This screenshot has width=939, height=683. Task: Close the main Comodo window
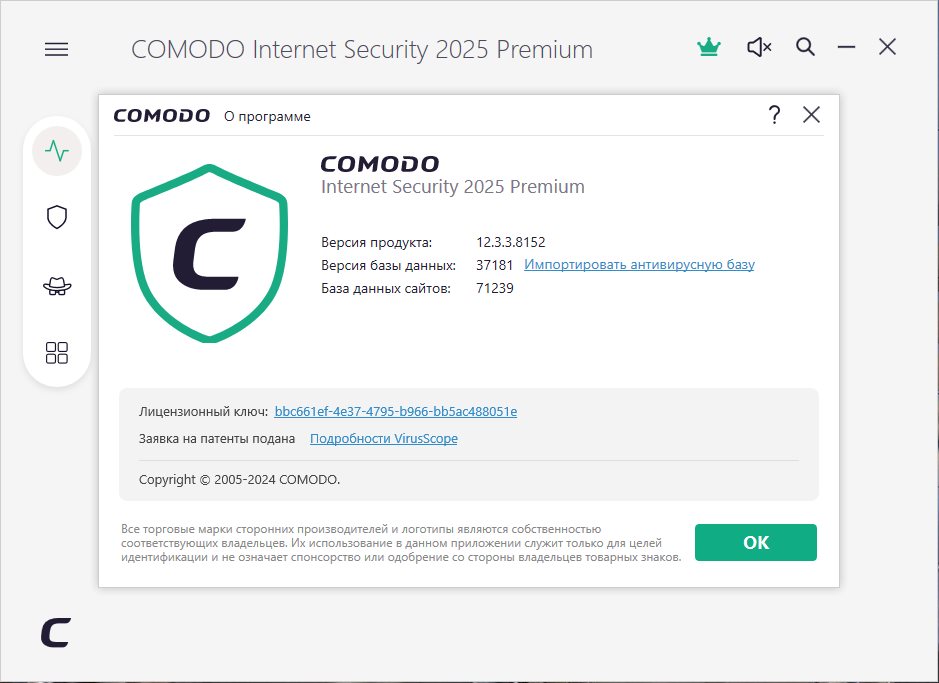[887, 47]
